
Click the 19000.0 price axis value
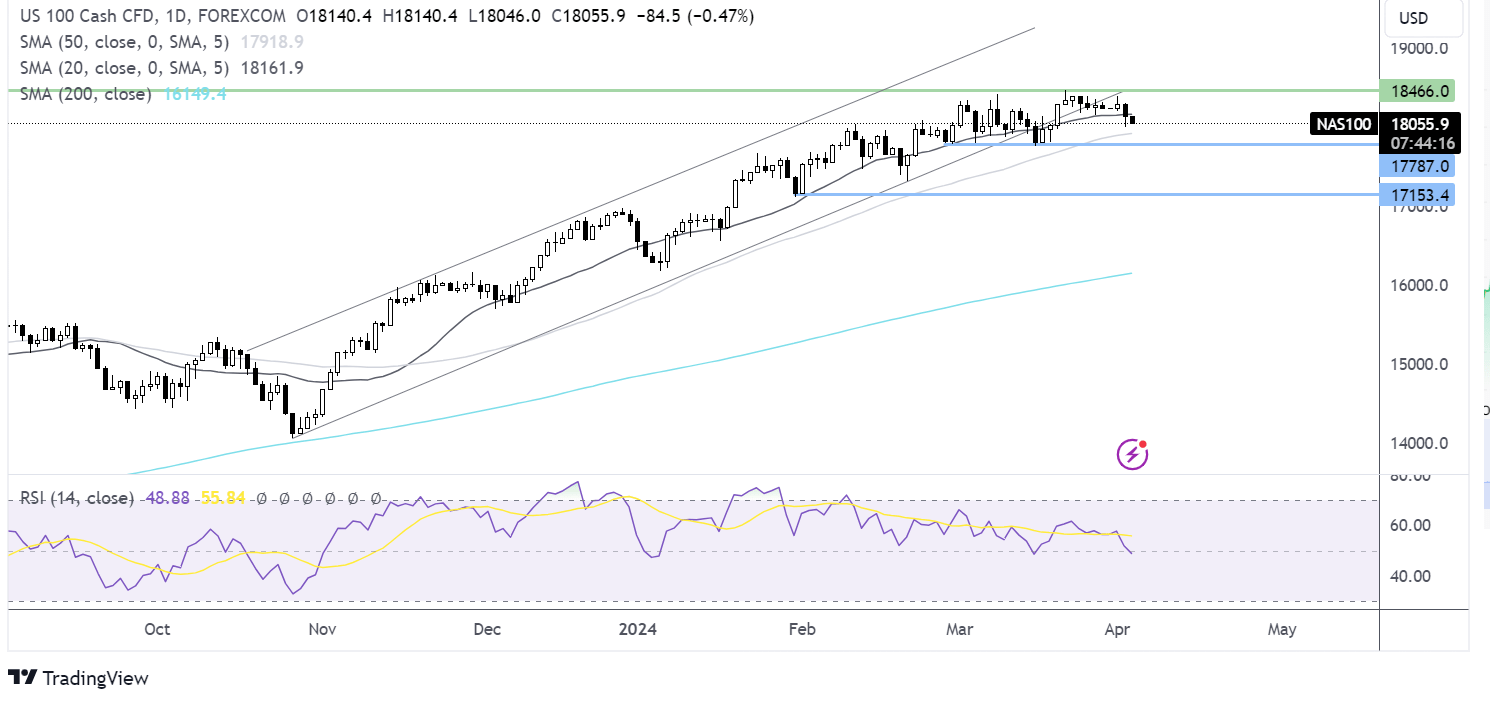coord(1419,48)
